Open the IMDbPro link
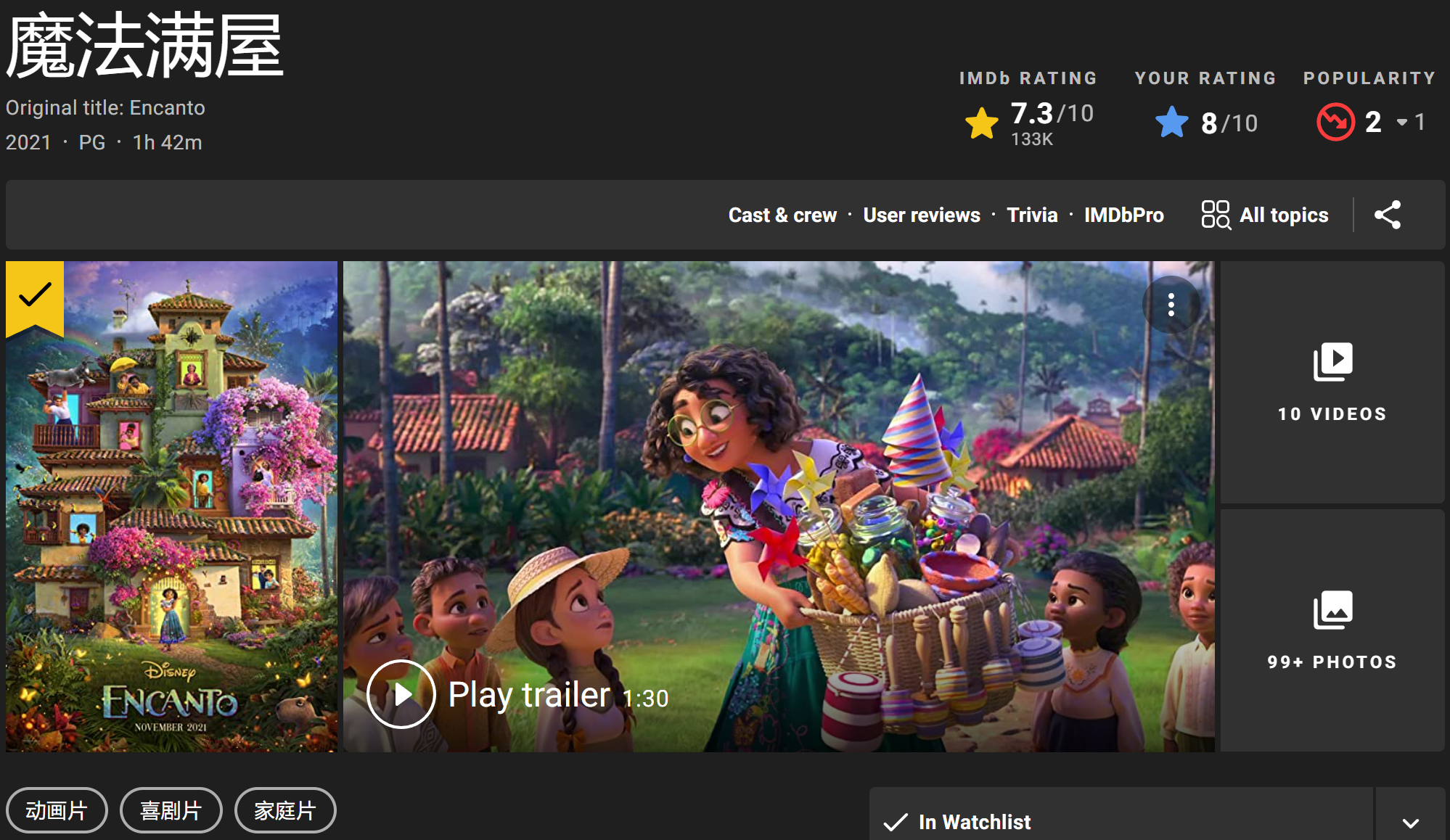Viewport: 1450px width, 840px height. [1123, 215]
